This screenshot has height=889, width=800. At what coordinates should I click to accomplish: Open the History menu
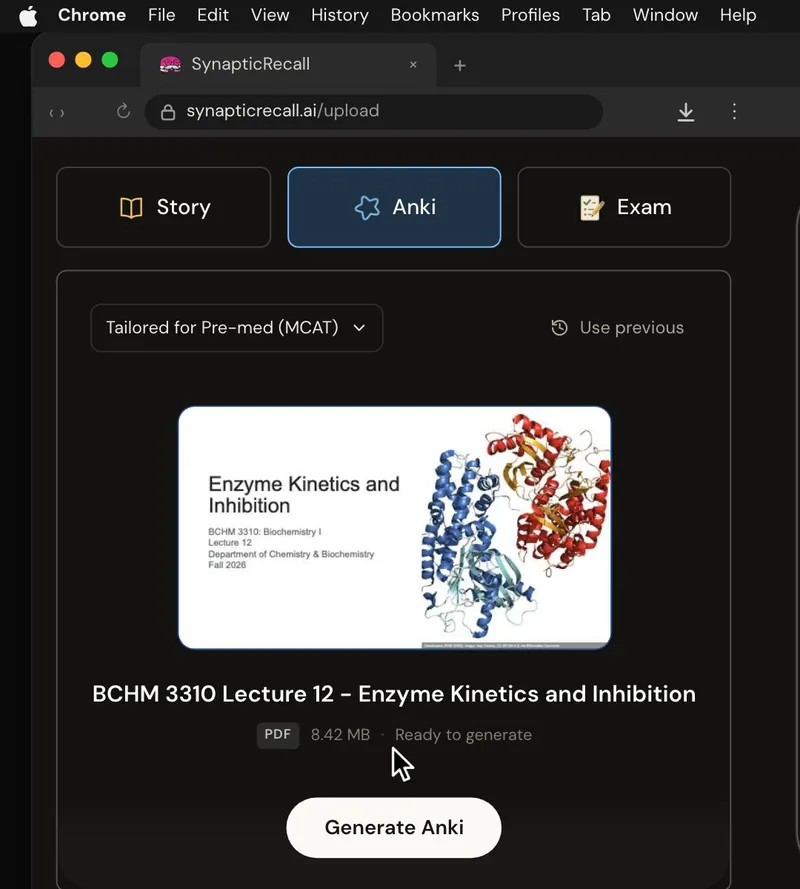[x=340, y=15]
